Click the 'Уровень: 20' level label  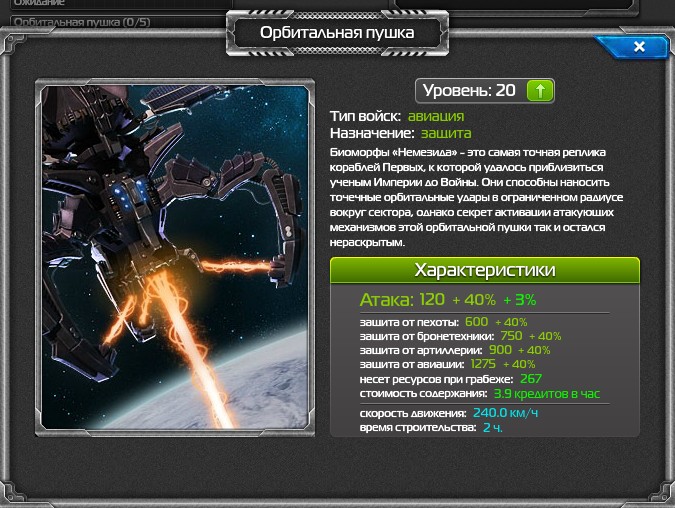click(x=469, y=90)
